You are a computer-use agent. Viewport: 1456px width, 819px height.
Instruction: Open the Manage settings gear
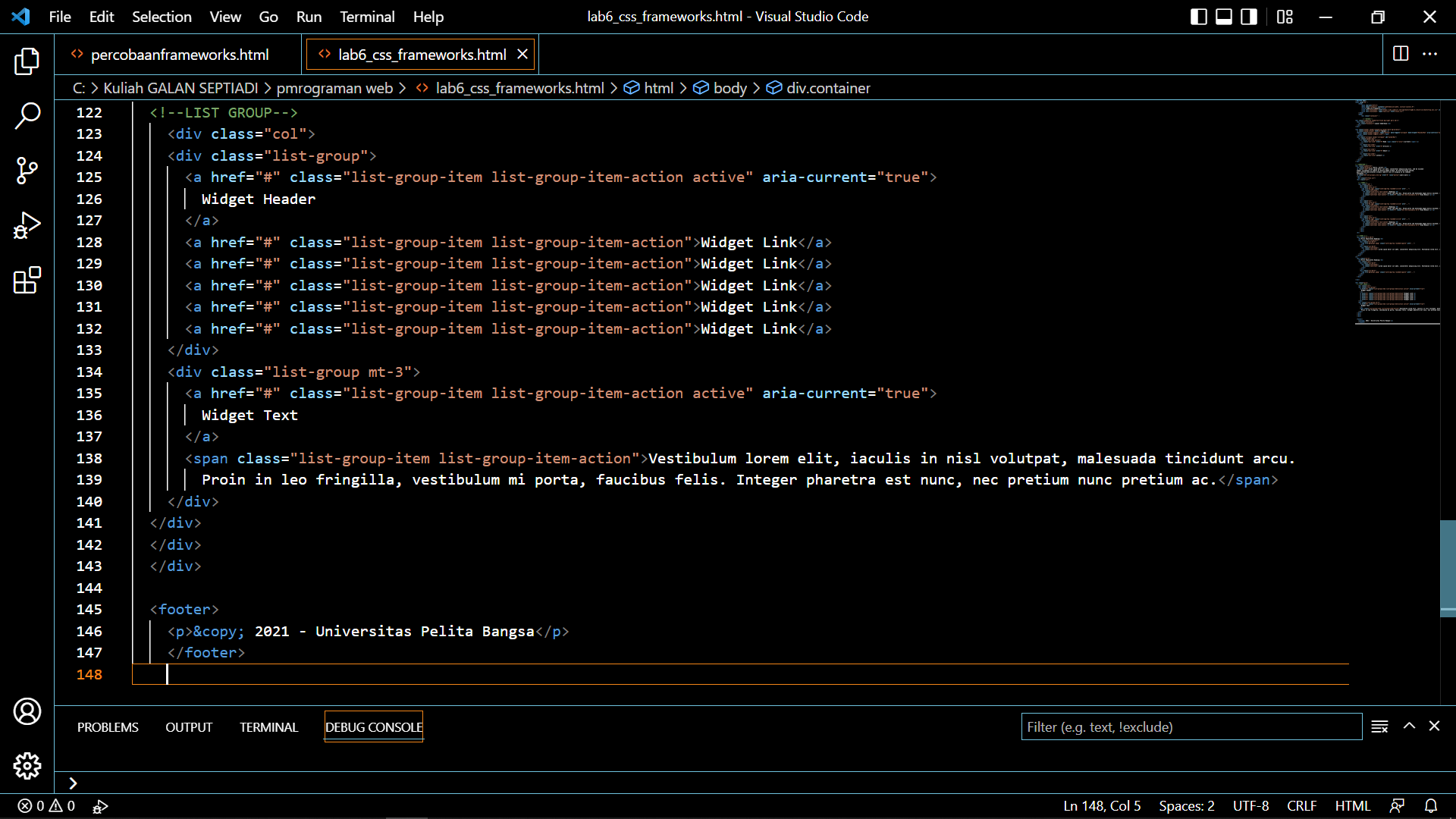(x=27, y=766)
